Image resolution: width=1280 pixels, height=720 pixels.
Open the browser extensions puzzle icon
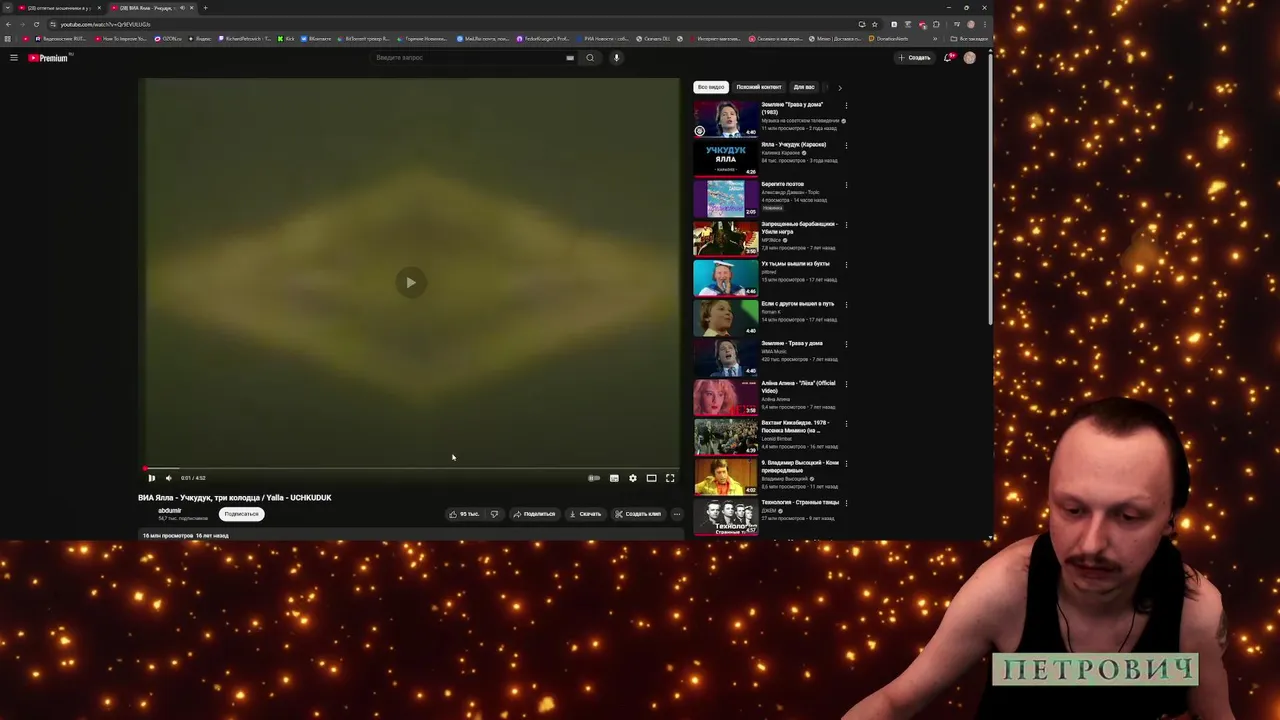(936, 24)
